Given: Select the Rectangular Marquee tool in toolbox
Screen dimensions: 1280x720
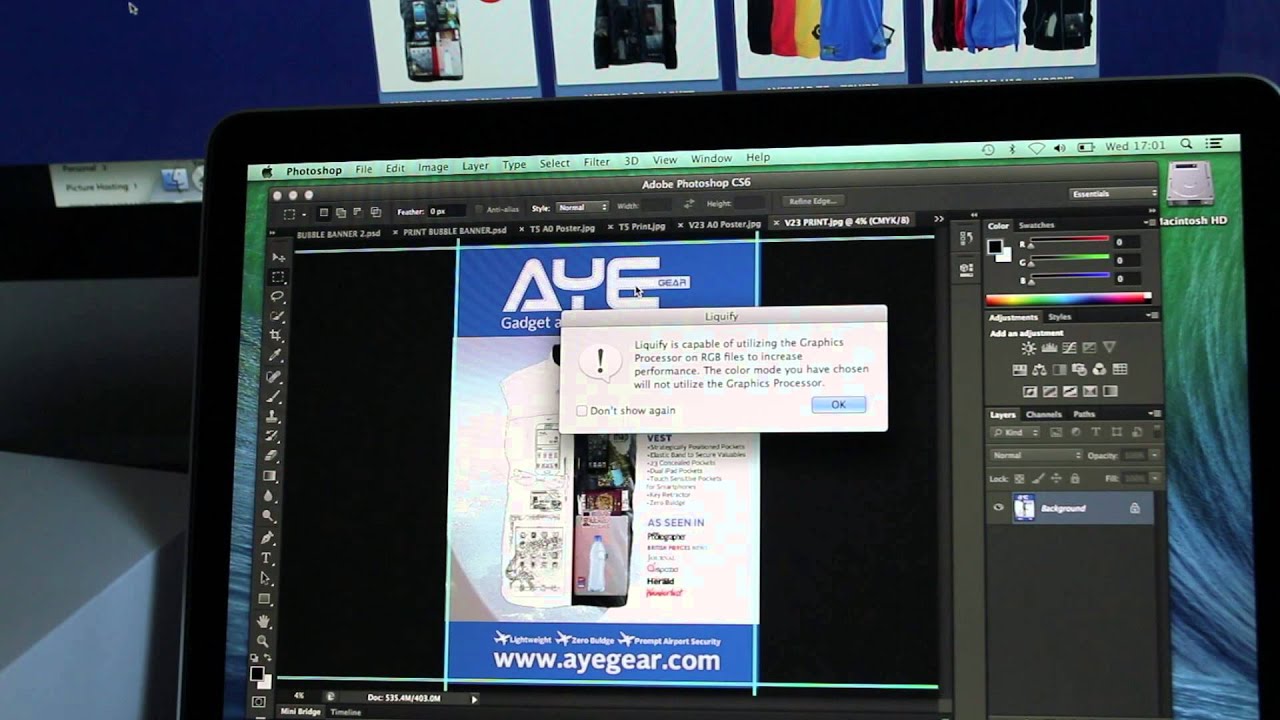Looking at the screenshot, I should point(278,277).
